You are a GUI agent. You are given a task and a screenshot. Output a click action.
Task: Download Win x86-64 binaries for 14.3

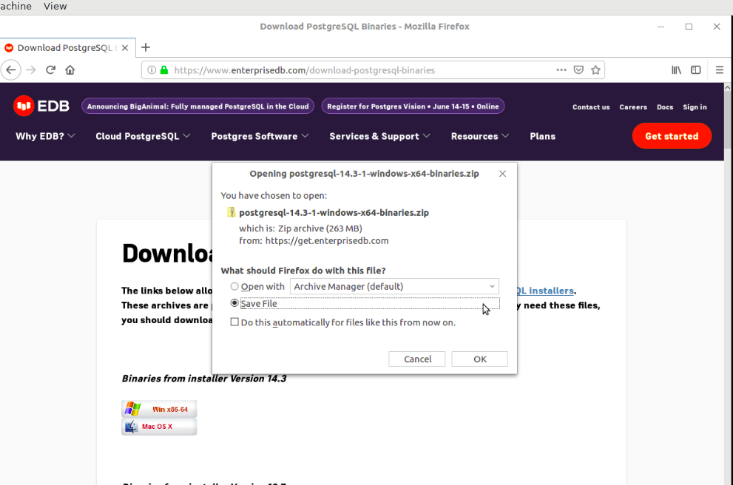click(x=159, y=409)
